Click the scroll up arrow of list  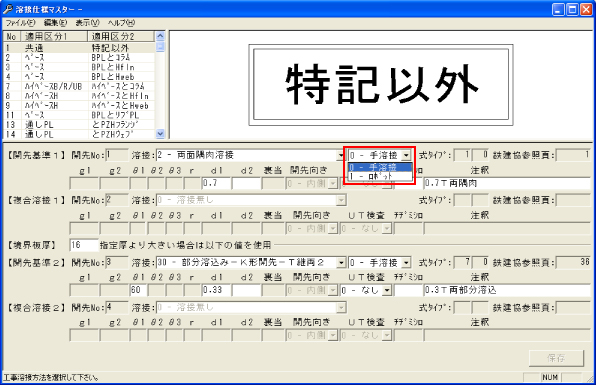(x=160, y=36)
